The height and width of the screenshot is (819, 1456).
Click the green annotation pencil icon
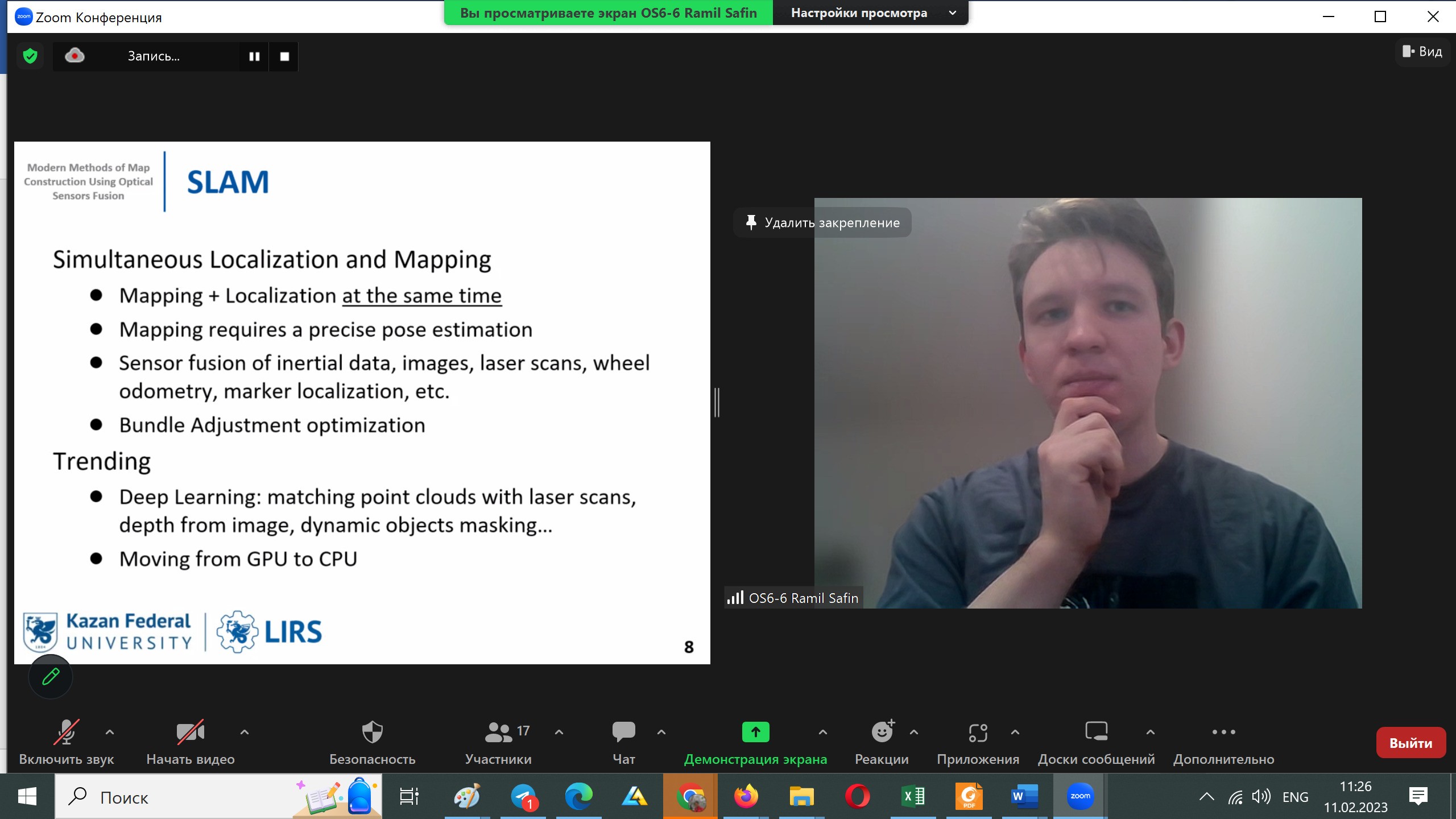(51, 676)
